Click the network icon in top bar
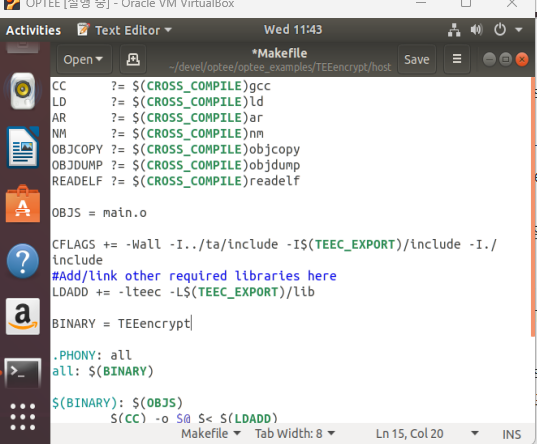 pyautogui.click(x=454, y=30)
